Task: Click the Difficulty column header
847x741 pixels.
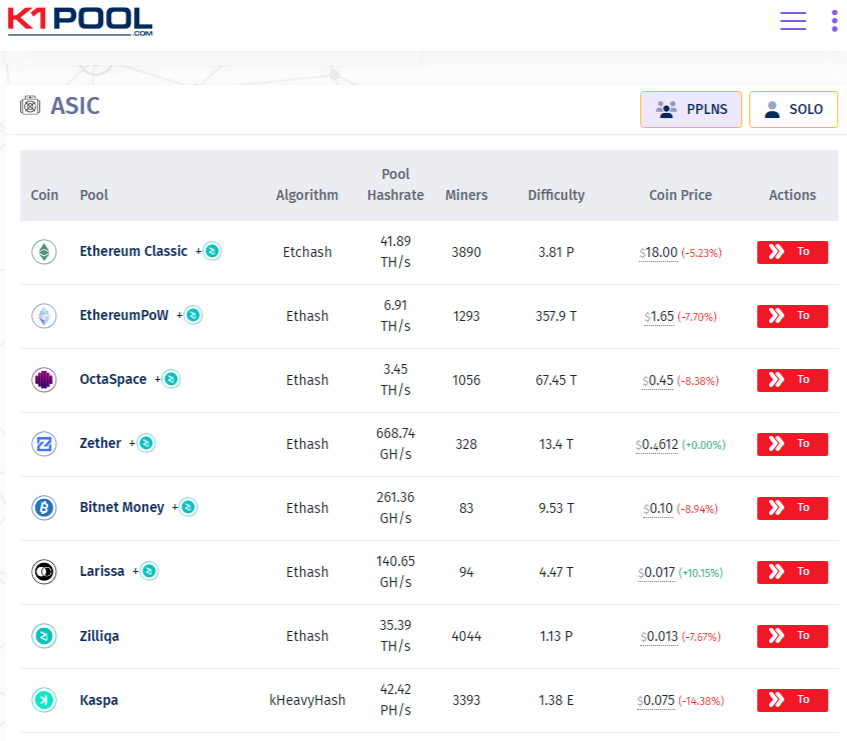Action: point(556,195)
